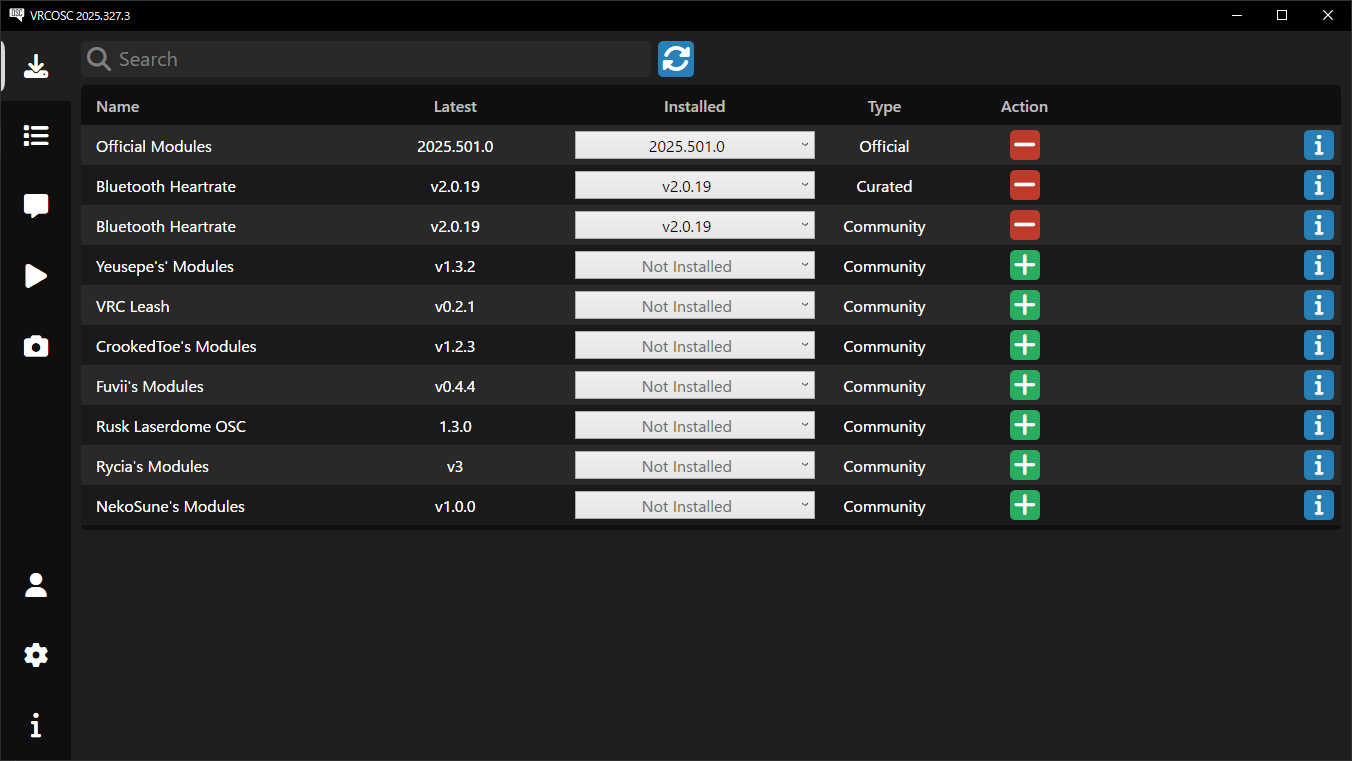Show info for Fuvii's Modules
The image size is (1352, 761).
tap(1318, 385)
